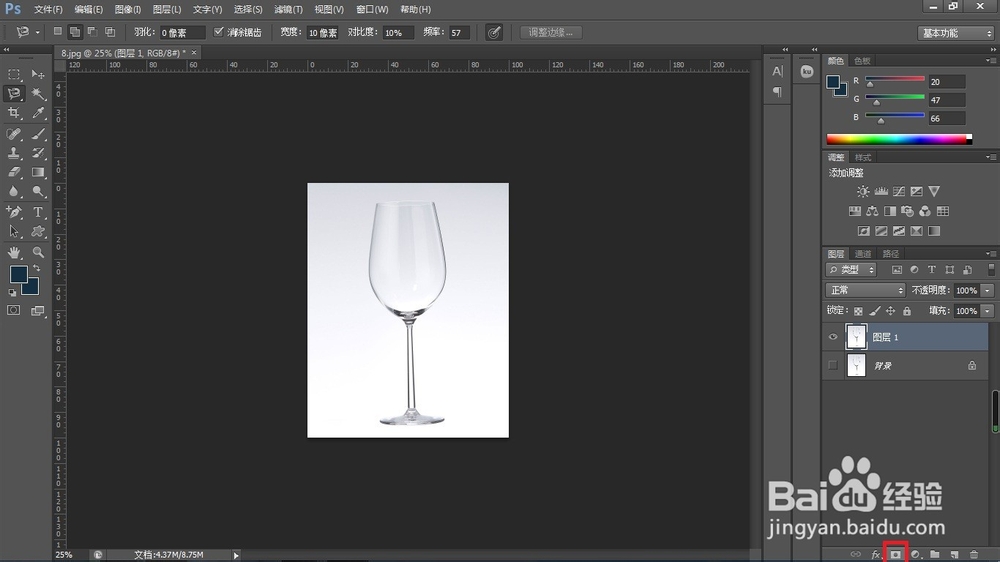Image resolution: width=1000 pixels, height=562 pixels.
Task: Switch to the 通道 channels tab
Action: [x=863, y=254]
